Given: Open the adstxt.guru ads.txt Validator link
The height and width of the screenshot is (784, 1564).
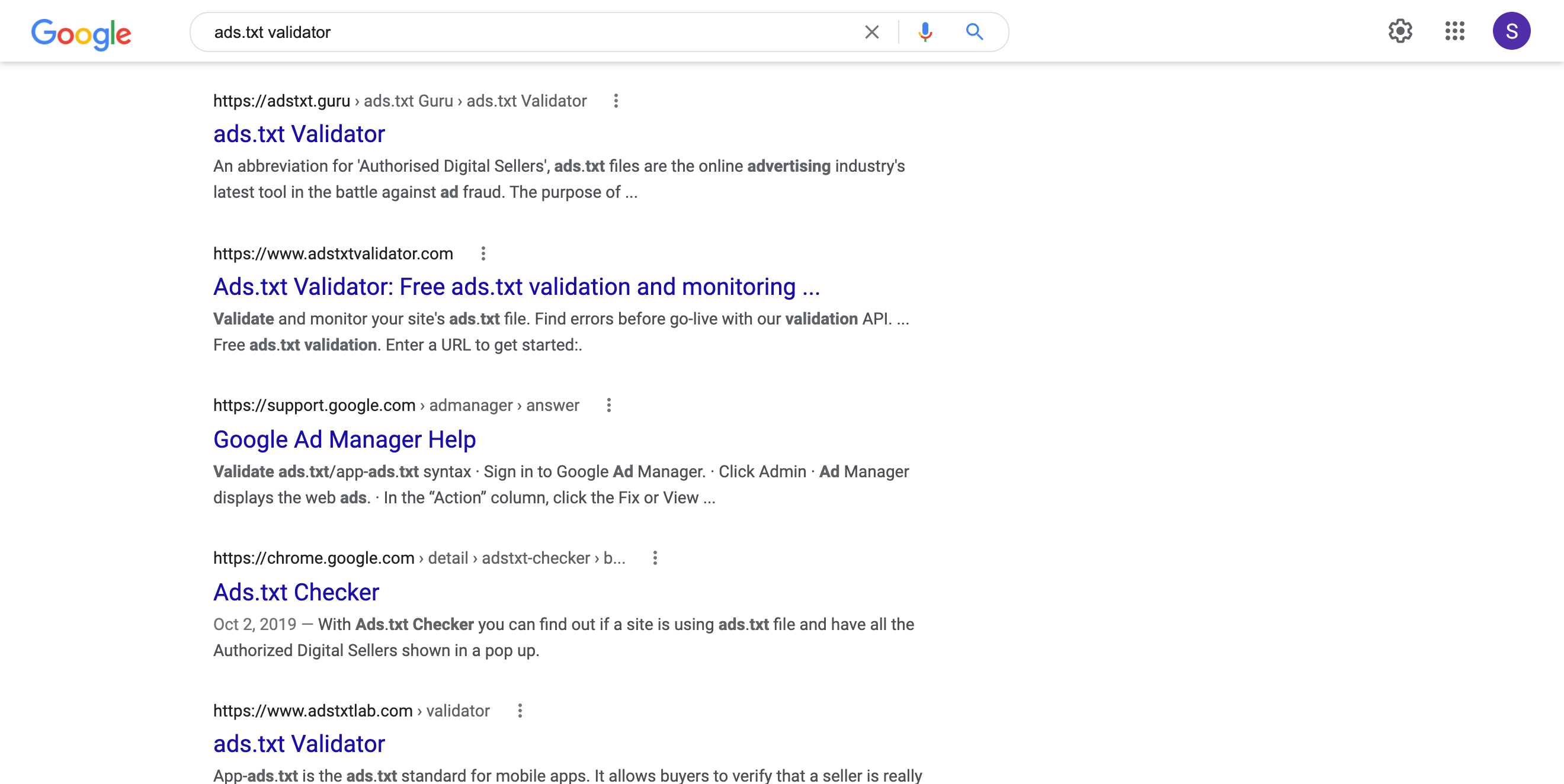Looking at the screenshot, I should (299, 134).
